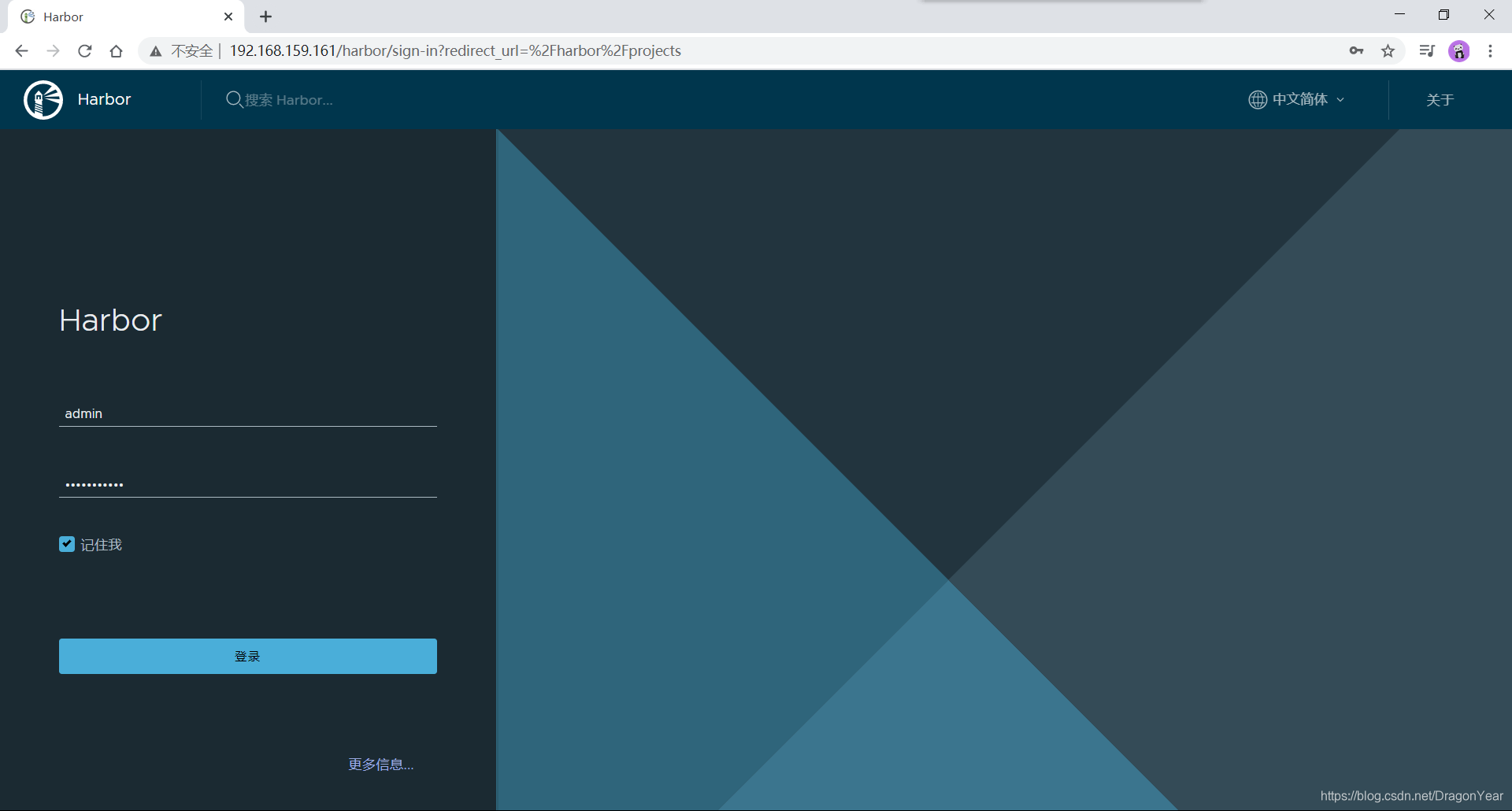The width and height of the screenshot is (1512, 811).
Task: Restore down the browser window
Action: (1443, 15)
